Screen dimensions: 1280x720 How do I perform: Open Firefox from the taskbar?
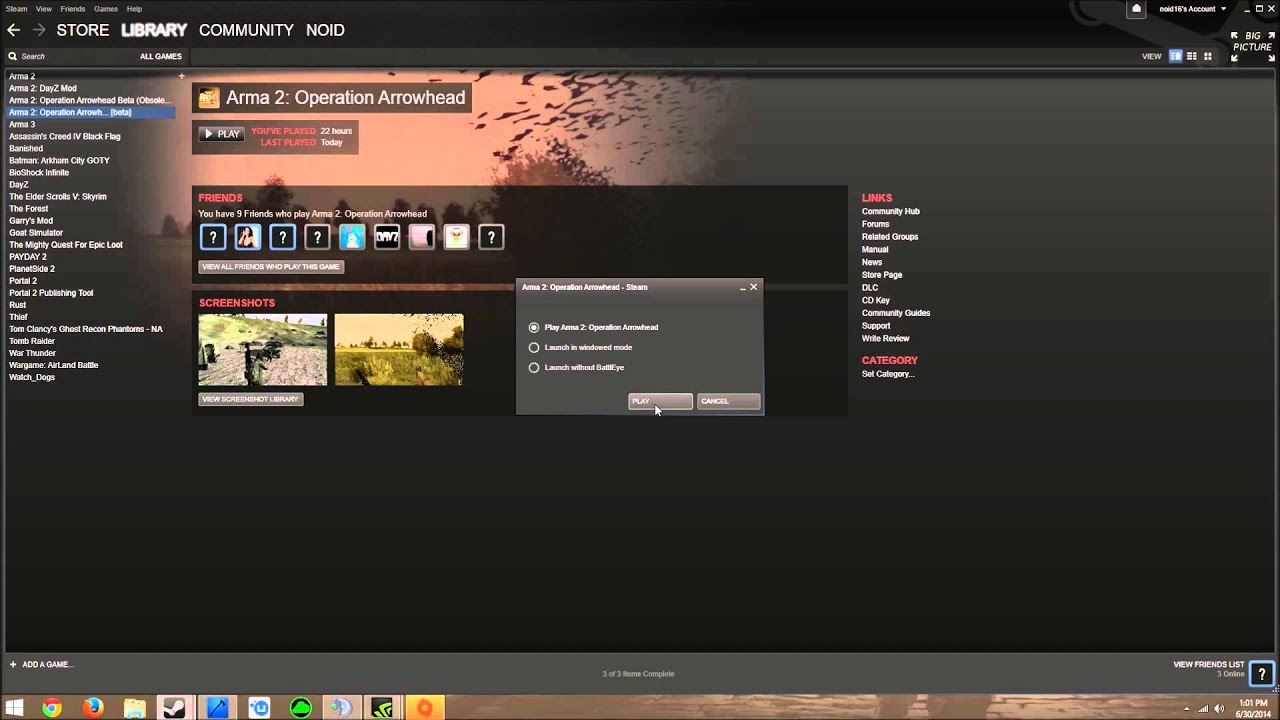(x=93, y=708)
